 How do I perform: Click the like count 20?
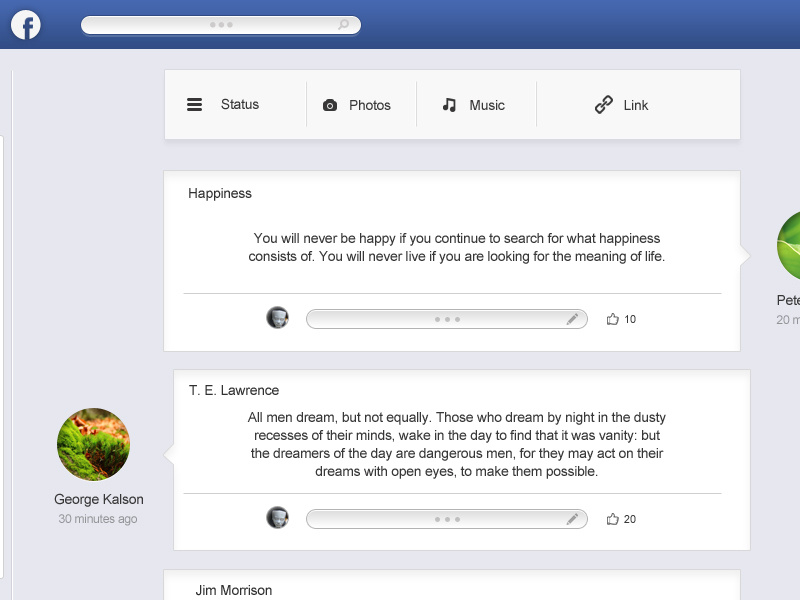[x=630, y=519]
